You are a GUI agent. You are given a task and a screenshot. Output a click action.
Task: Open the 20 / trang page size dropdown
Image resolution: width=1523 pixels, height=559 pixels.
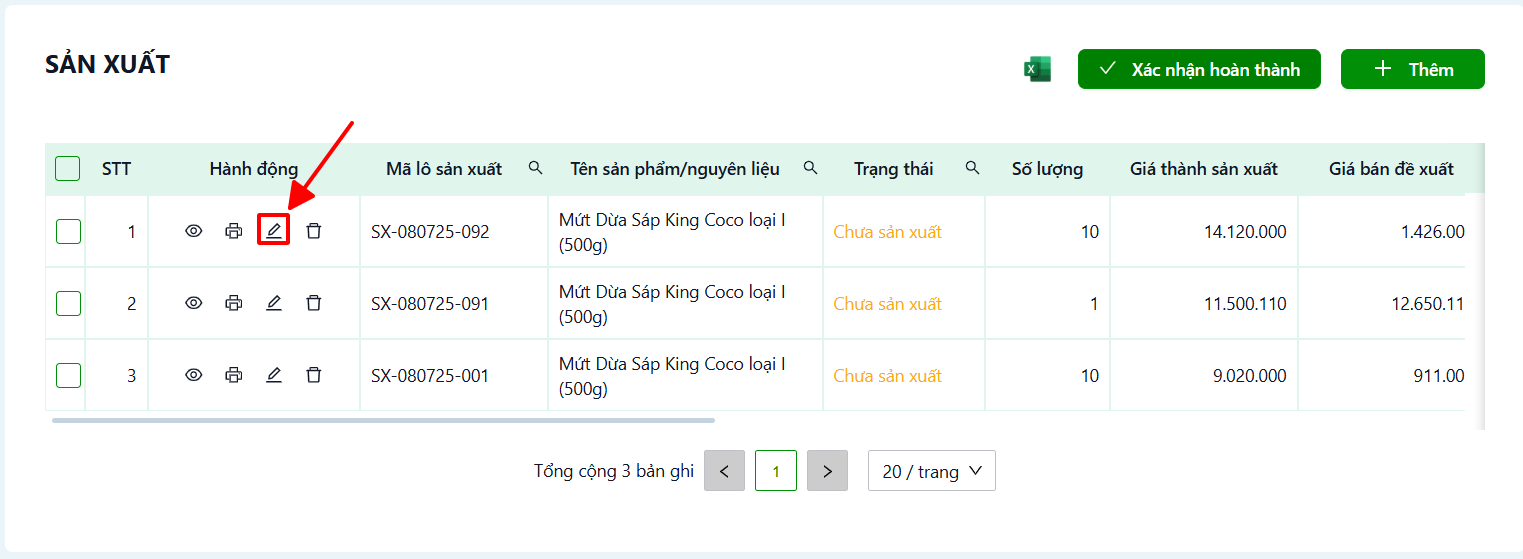932,470
